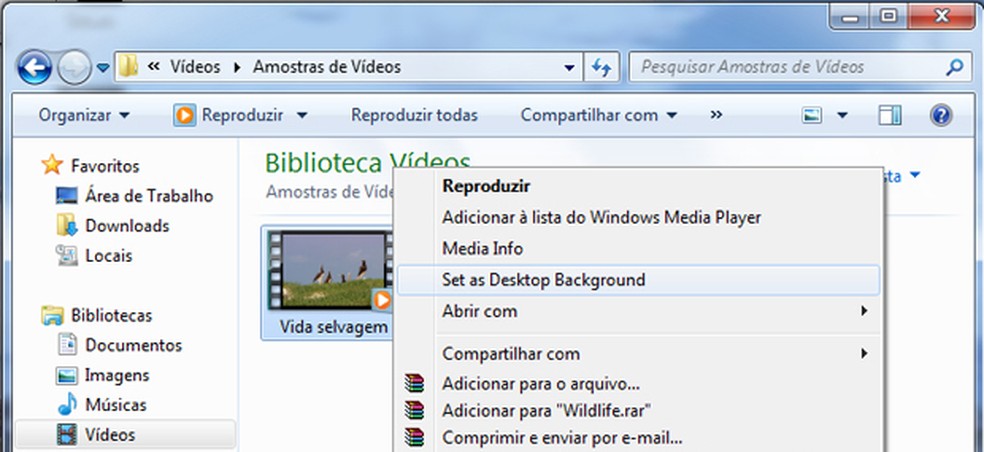Viewport: 984px width, 452px height.
Task: Open Locais in Favoritos
Action: tap(109, 256)
